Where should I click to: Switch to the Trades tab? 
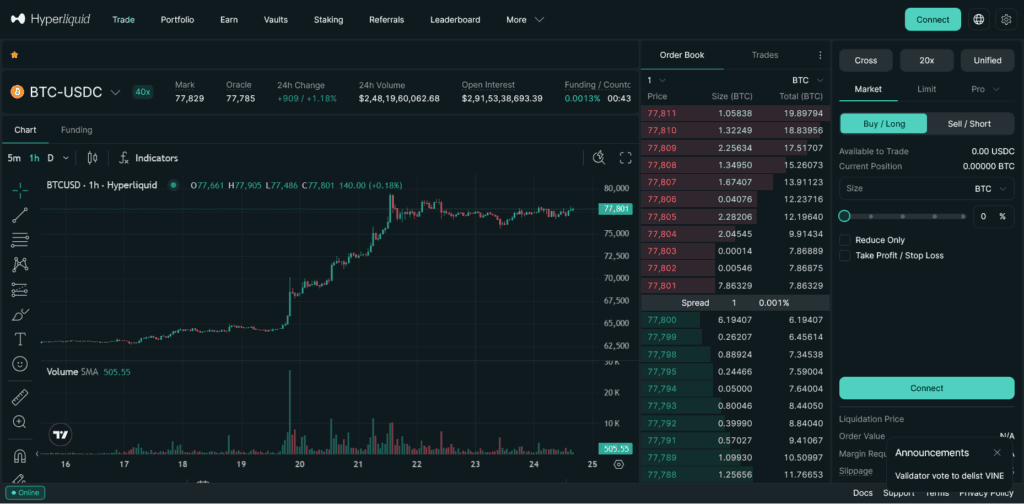coord(765,55)
